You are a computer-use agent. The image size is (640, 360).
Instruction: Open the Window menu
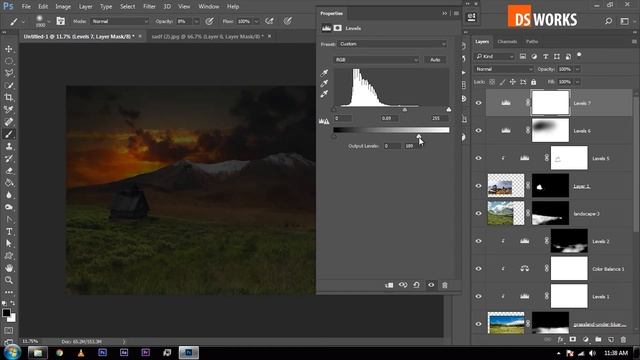click(x=209, y=7)
